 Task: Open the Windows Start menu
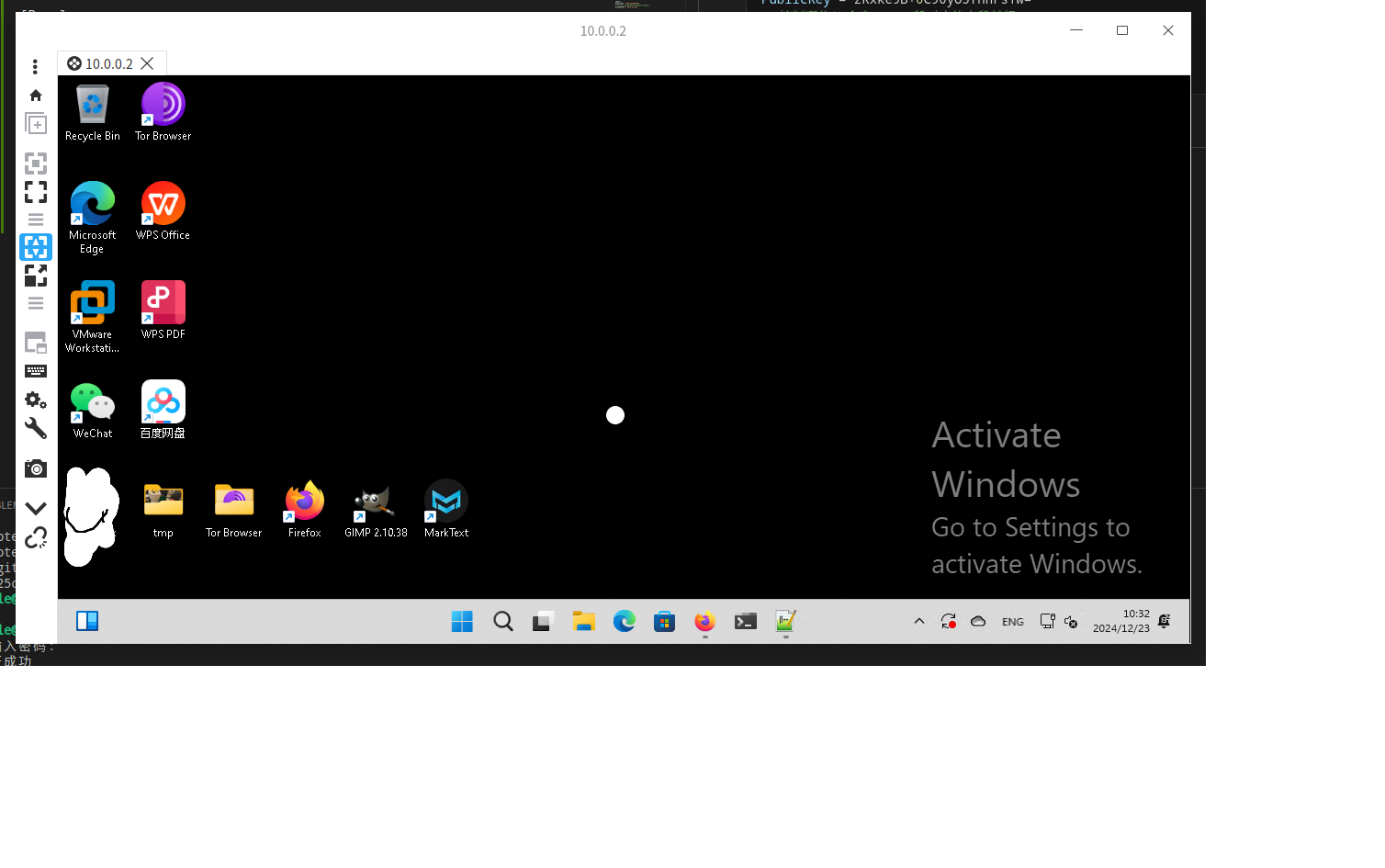click(x=462, y=622)
